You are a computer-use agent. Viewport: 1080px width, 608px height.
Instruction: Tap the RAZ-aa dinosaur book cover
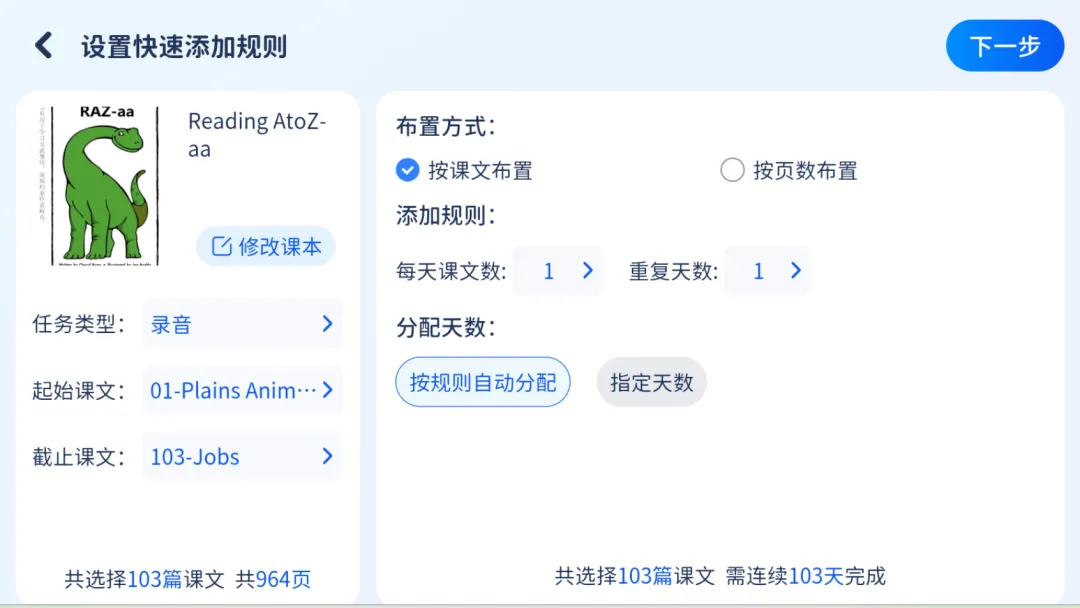point(105,184)
